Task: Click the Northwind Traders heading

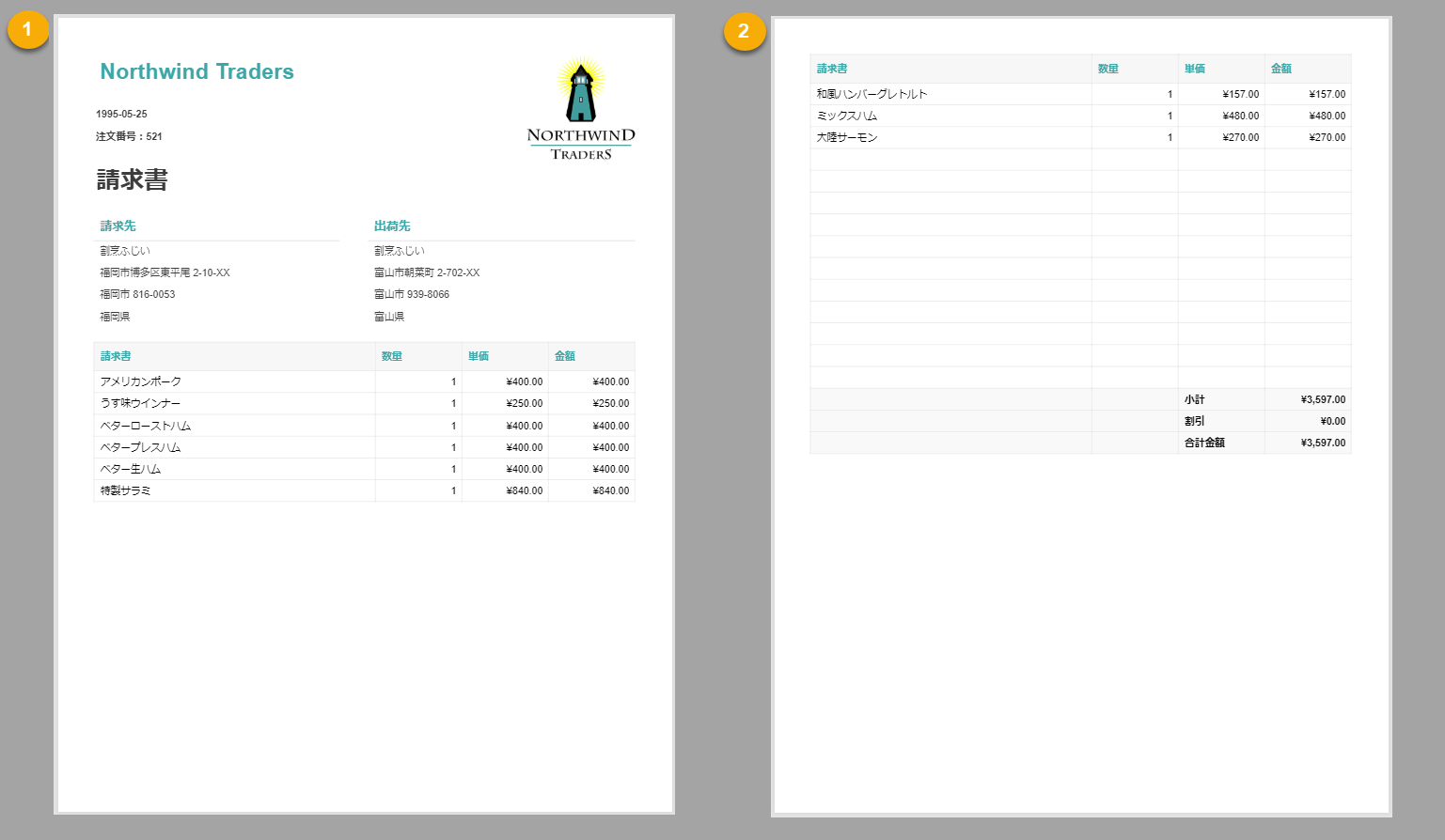Action: [196, 71]
